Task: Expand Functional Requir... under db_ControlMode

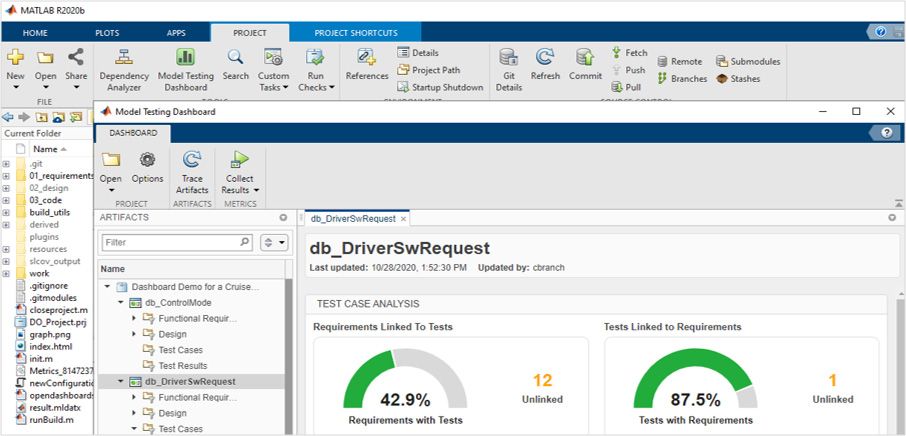Action: coord(134,318)
